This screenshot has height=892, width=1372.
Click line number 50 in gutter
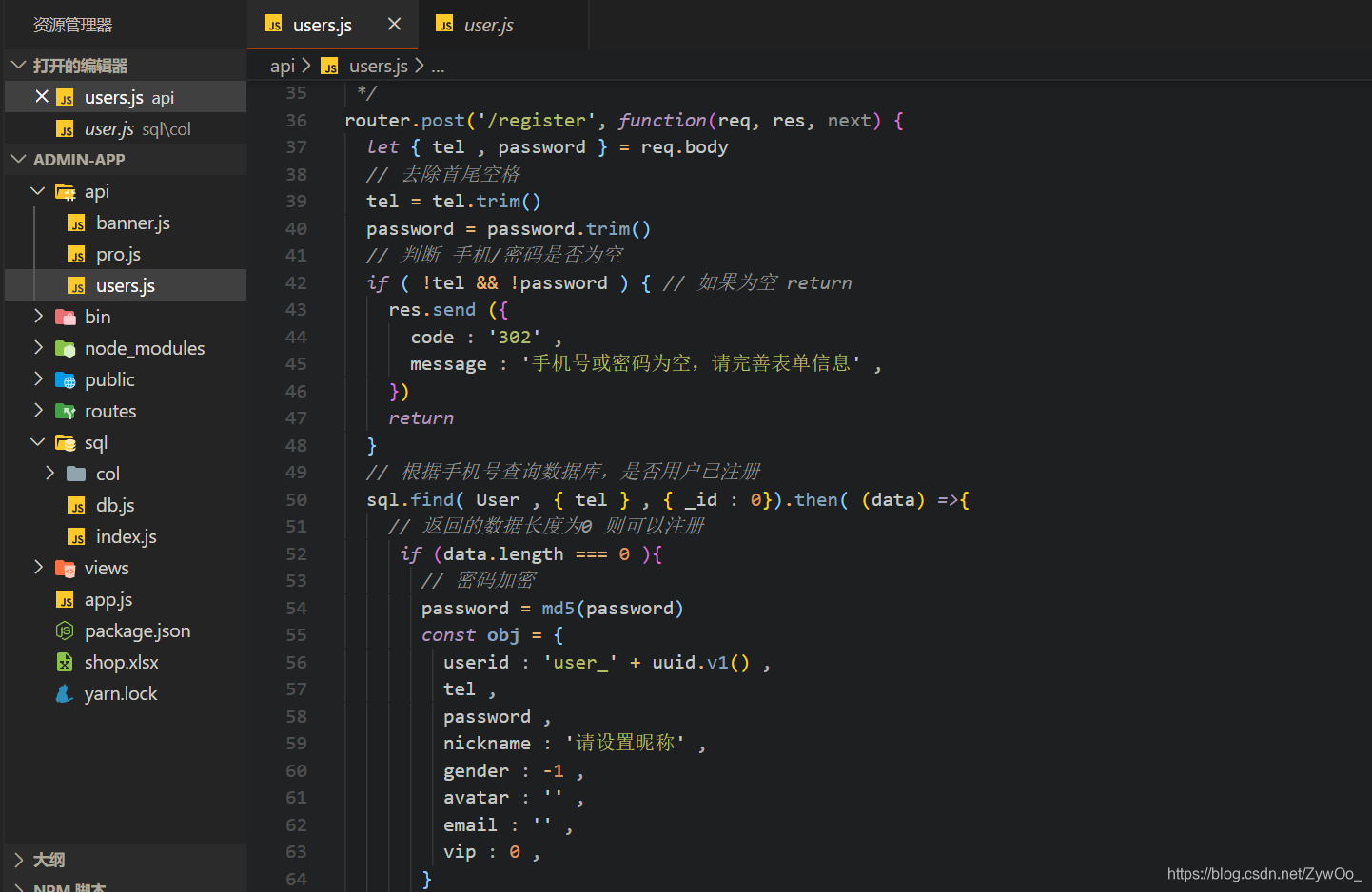click(x=296, y=500)
